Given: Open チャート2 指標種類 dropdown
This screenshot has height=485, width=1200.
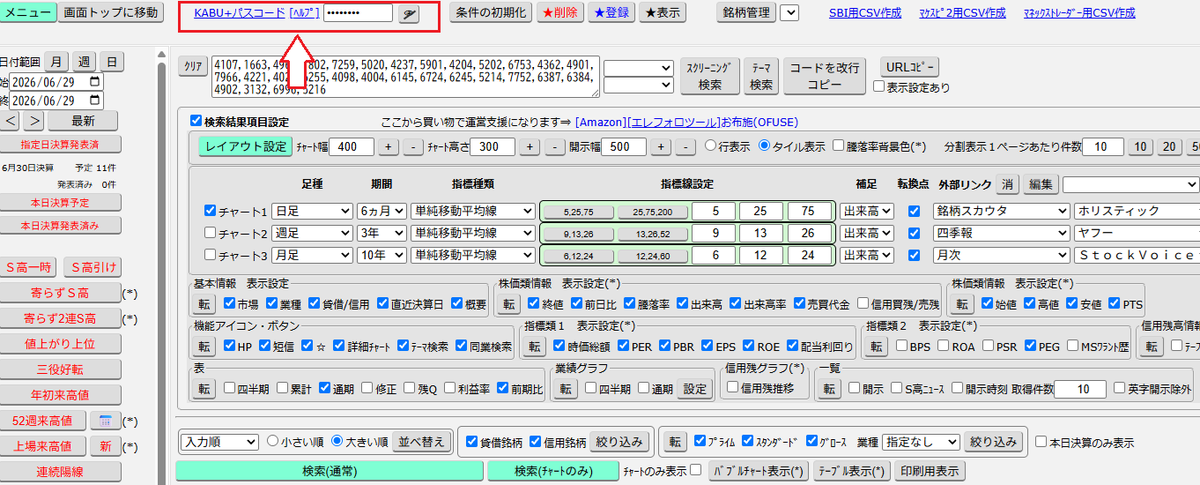Looking at the screenshot, I should pos(472,233).
